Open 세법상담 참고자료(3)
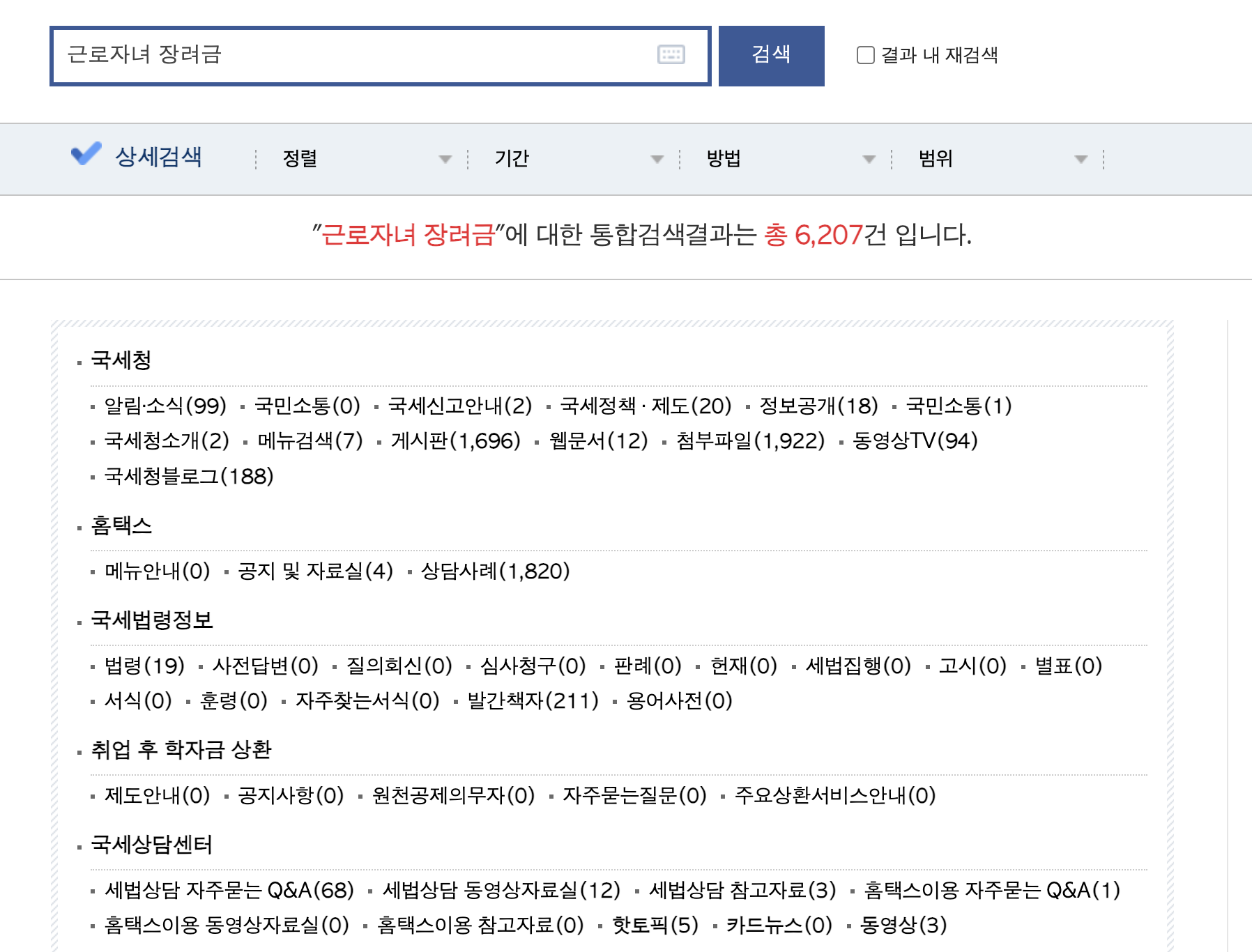 pyautogui.click(x=742, y=890)
